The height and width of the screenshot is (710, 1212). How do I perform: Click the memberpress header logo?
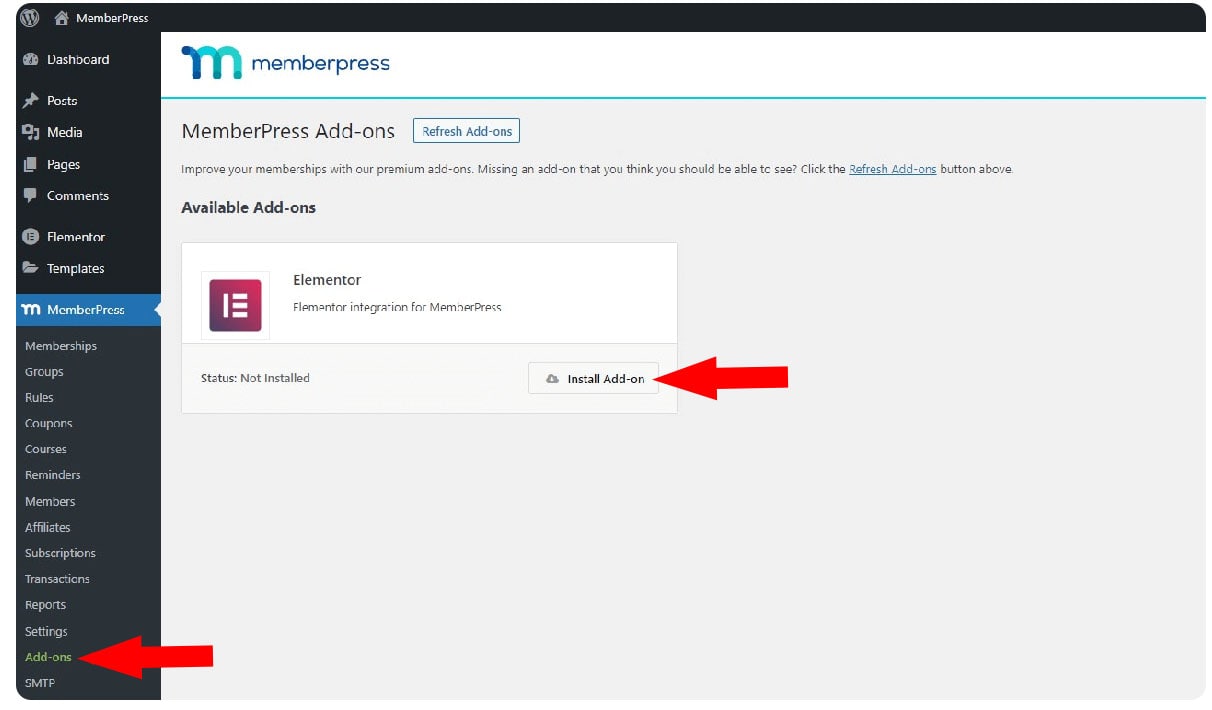pyautogui.click(x=286, y=64)
